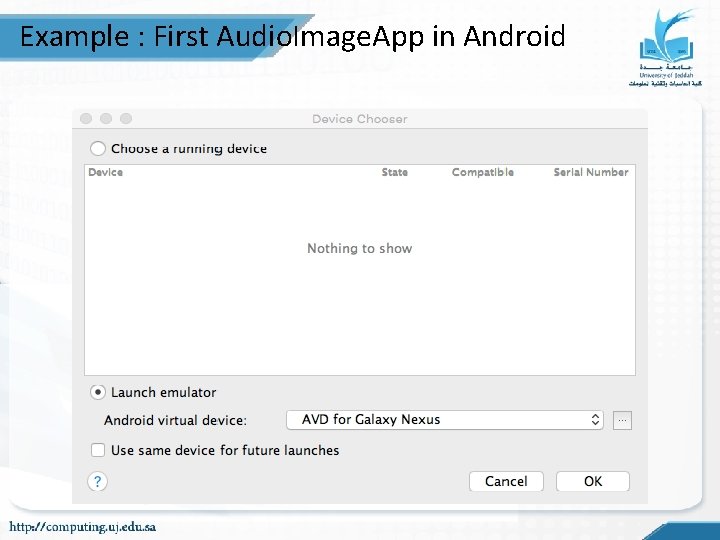
Task: Click the slide title Example : First AudioImageApp
Action: (x=292, y=37)
